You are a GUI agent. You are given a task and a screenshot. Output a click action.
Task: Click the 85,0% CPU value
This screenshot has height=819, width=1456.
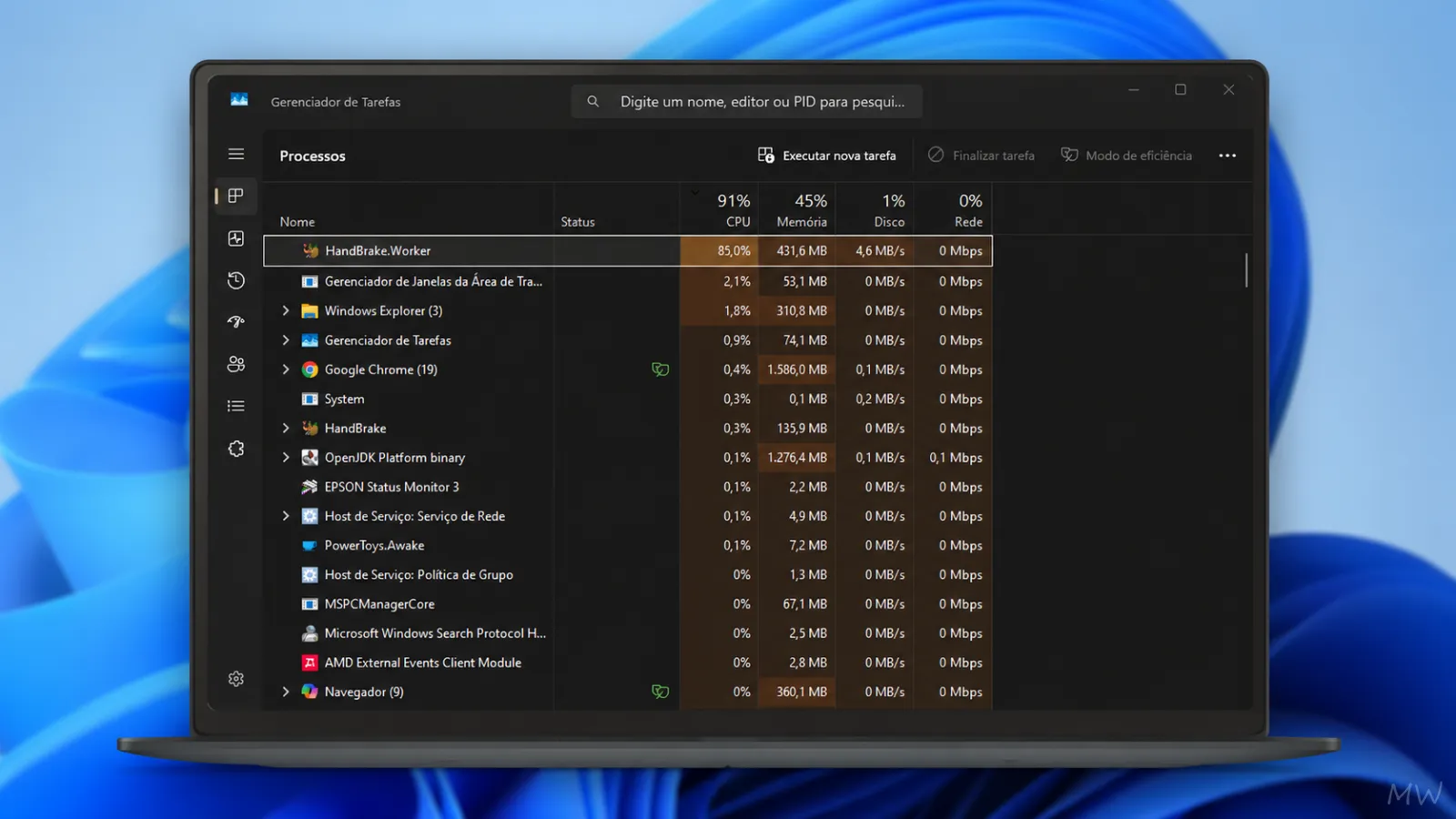tap(733, 250)
